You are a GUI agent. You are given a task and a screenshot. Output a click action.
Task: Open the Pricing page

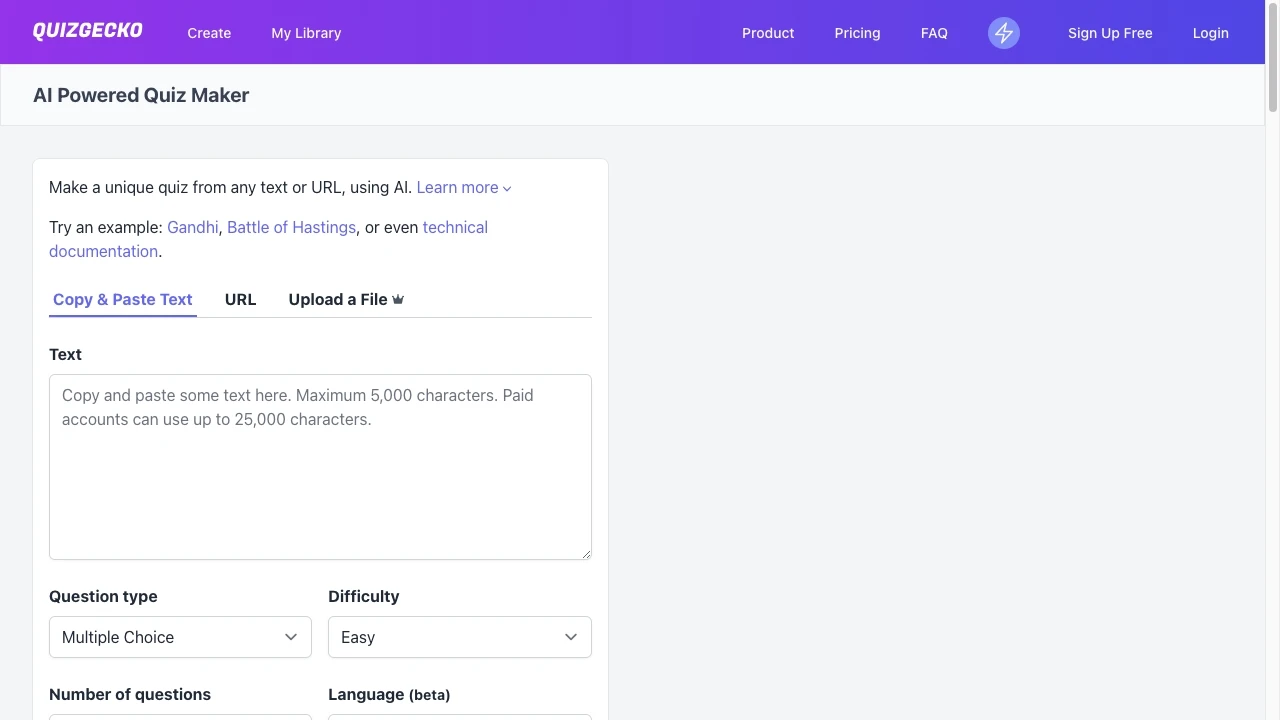coord(857,33)
